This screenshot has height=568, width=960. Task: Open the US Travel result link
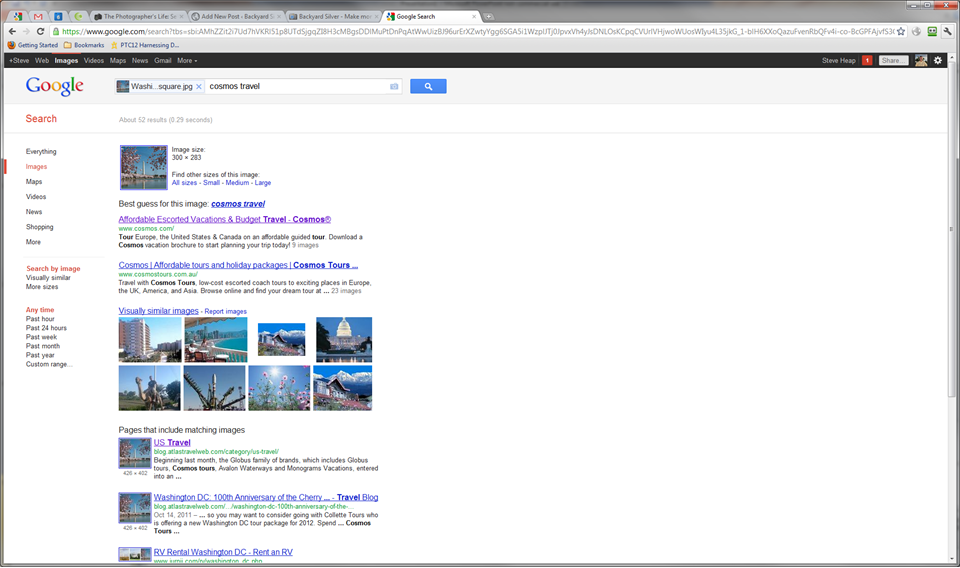[172, 443]
